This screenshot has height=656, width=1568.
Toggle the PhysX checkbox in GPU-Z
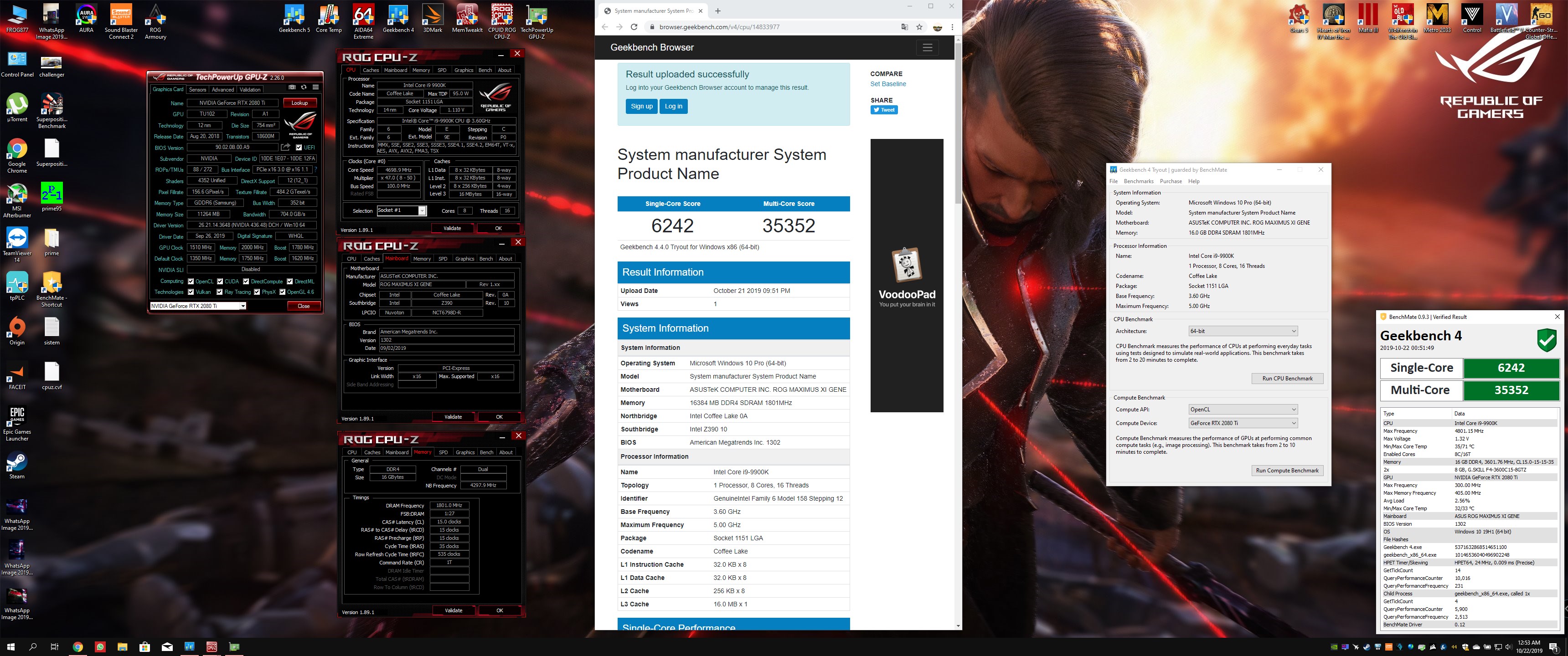coord(257,292)
